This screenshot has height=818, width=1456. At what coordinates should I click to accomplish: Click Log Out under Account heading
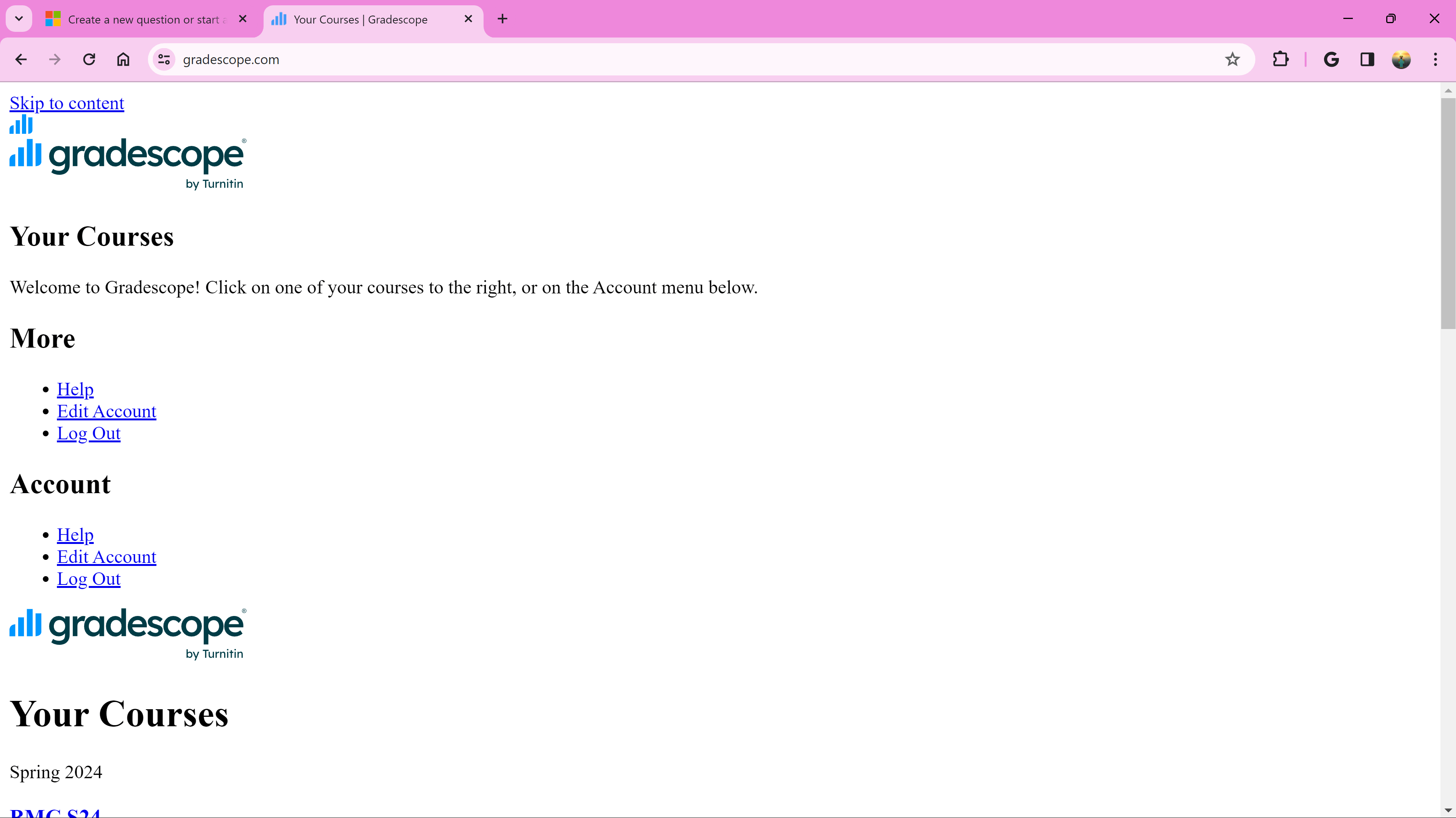(89, 579)
